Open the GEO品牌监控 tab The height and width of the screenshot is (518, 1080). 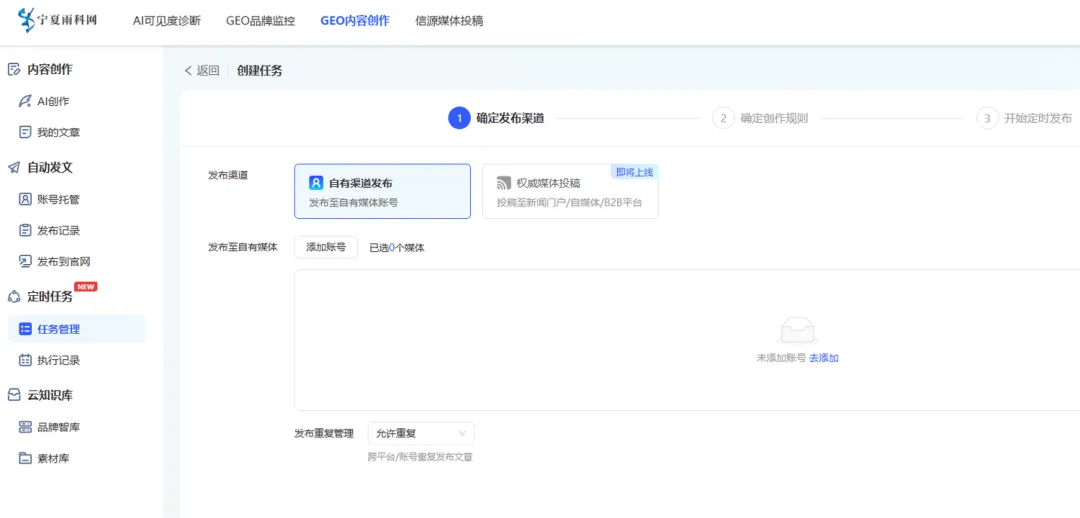(x=260, y=21)
